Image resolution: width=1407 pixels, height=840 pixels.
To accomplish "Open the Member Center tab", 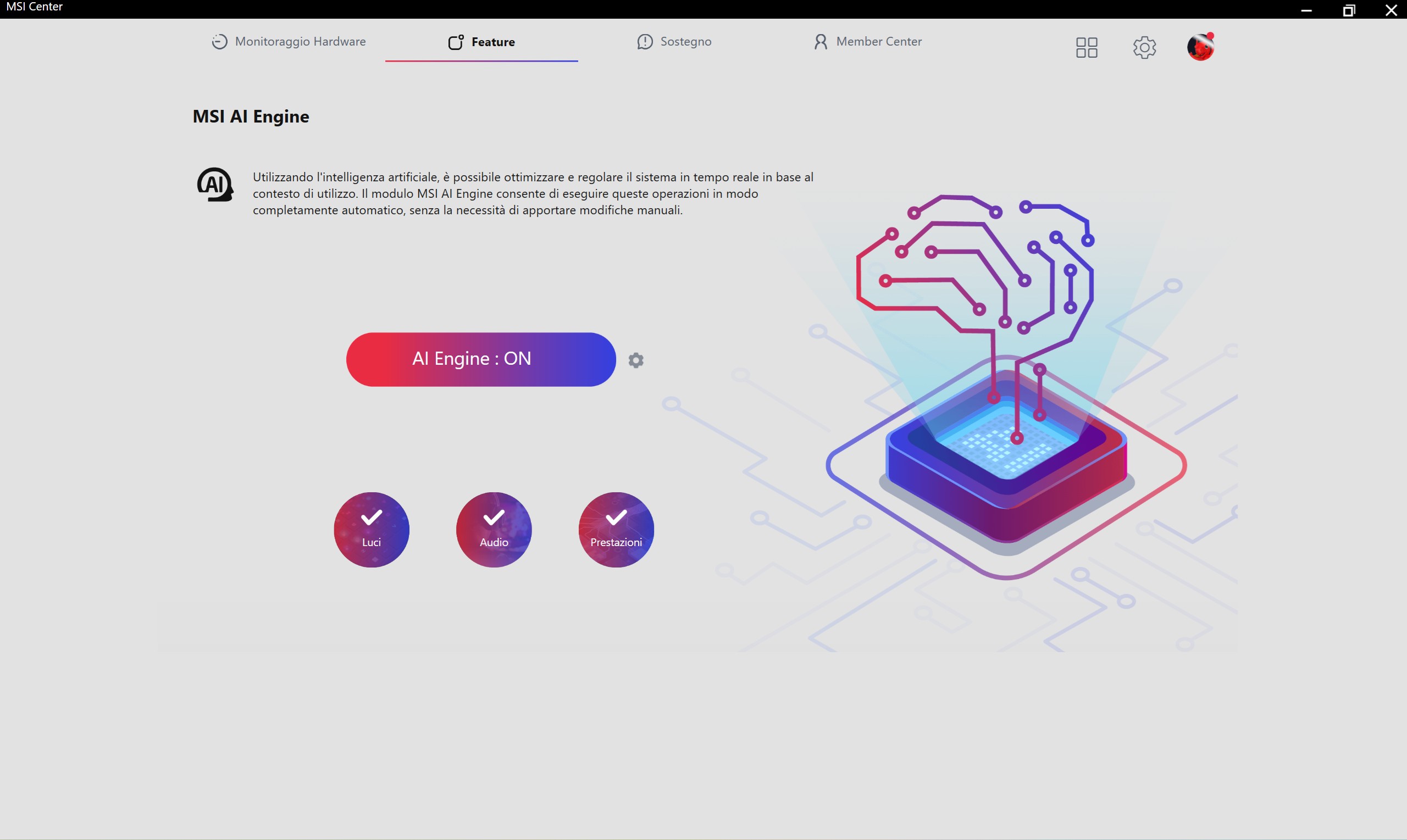I will [878, 42].
